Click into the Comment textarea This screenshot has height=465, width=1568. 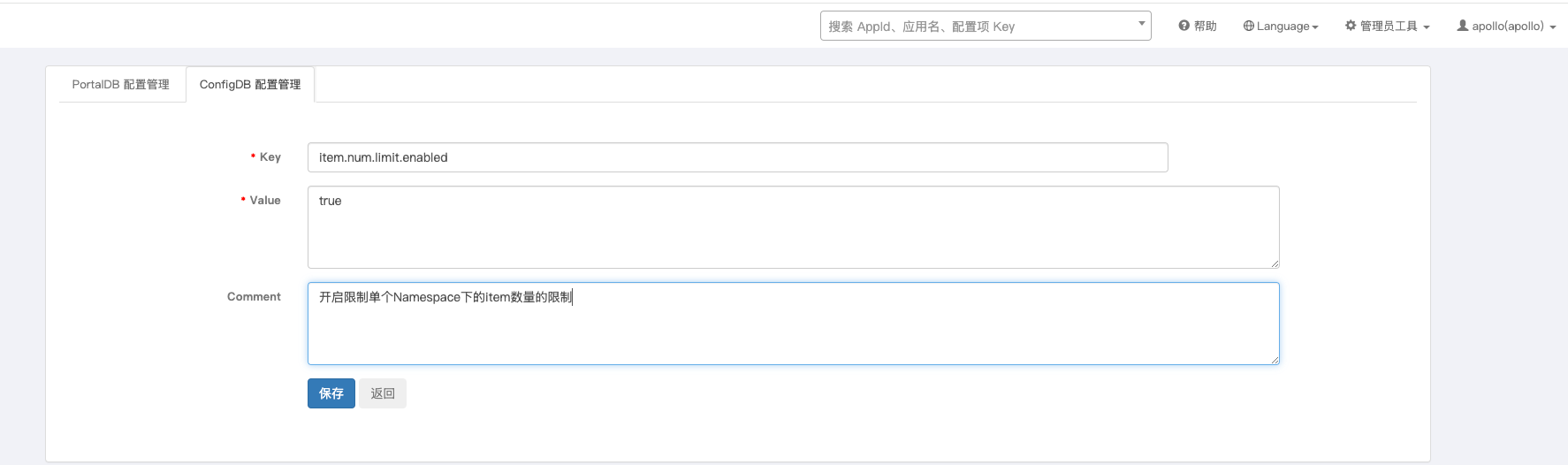794,324
